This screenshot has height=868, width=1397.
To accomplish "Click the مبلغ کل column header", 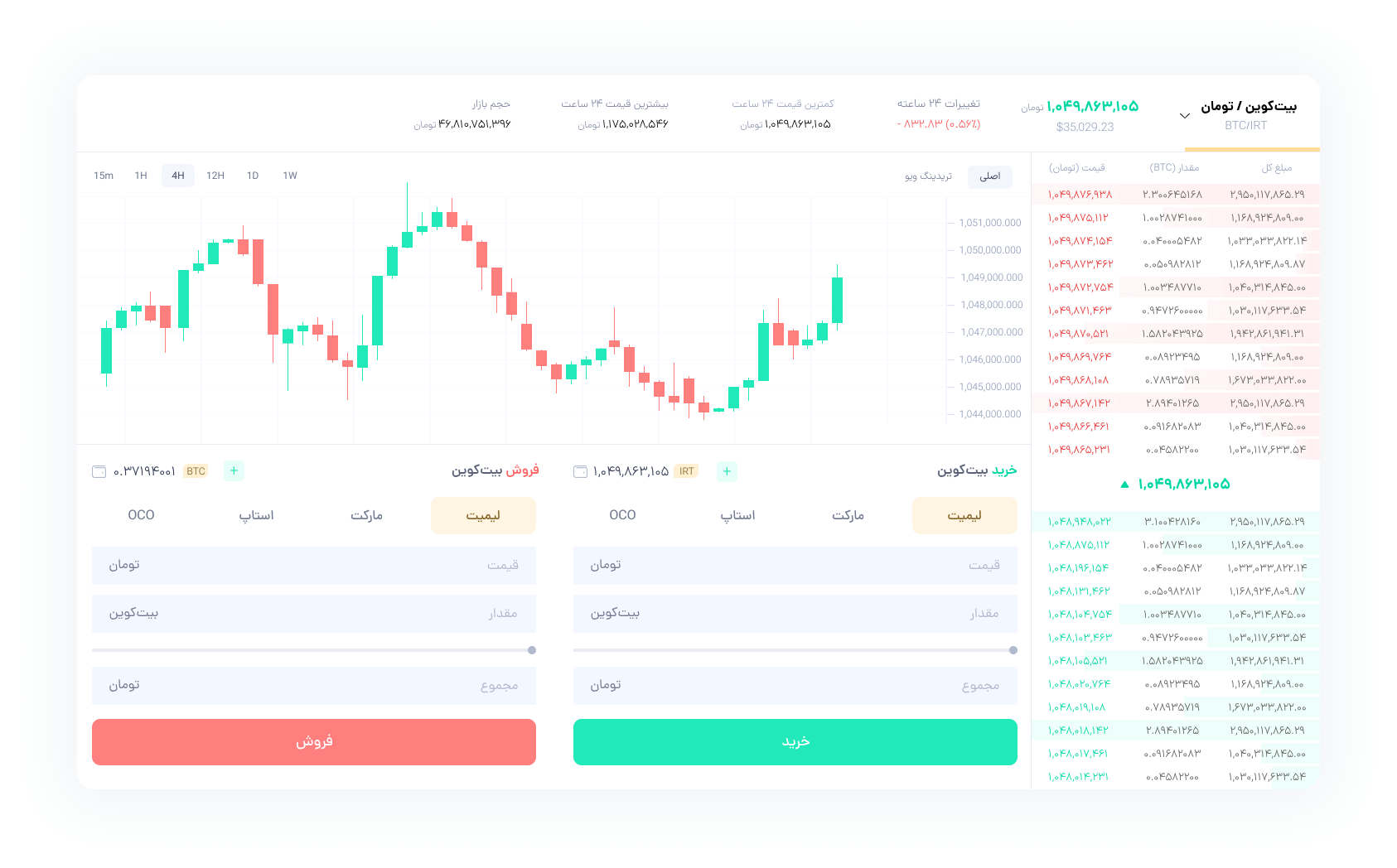I will tap(1277, 167).
